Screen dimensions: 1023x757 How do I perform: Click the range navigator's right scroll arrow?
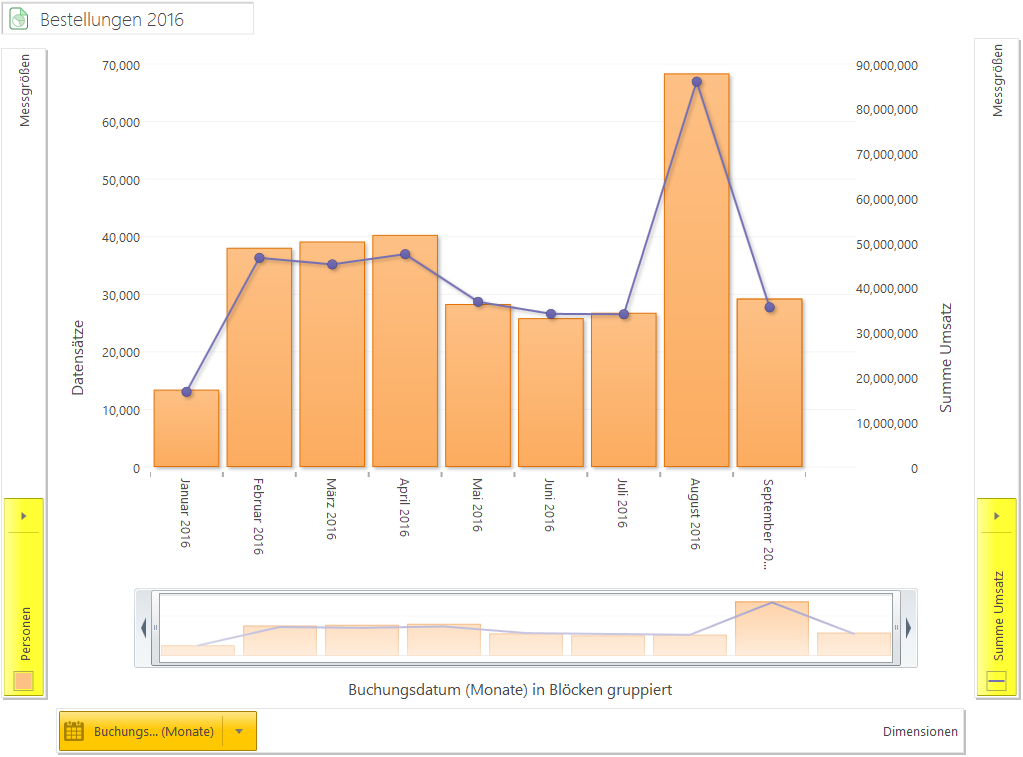[x=908, y=628]
